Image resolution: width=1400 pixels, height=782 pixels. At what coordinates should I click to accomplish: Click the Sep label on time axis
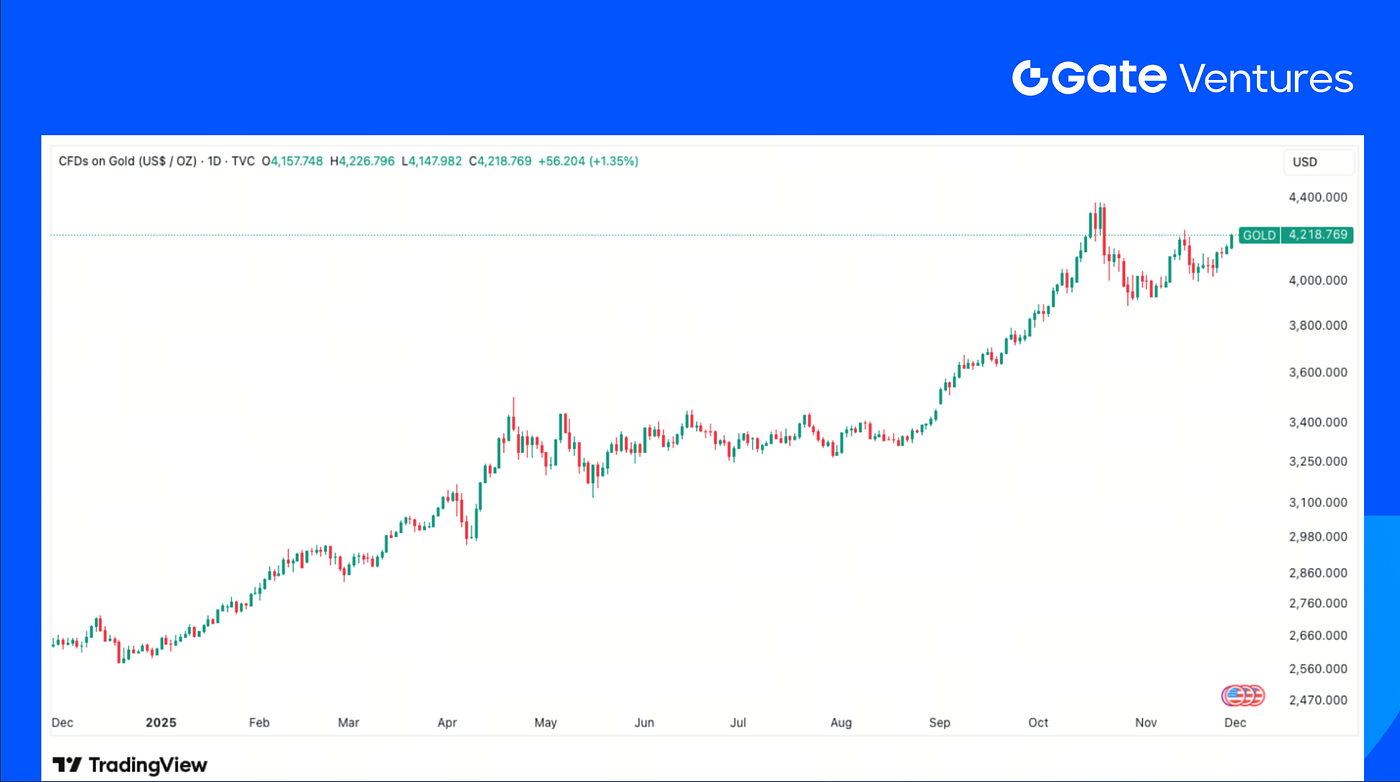coord(940,722)
